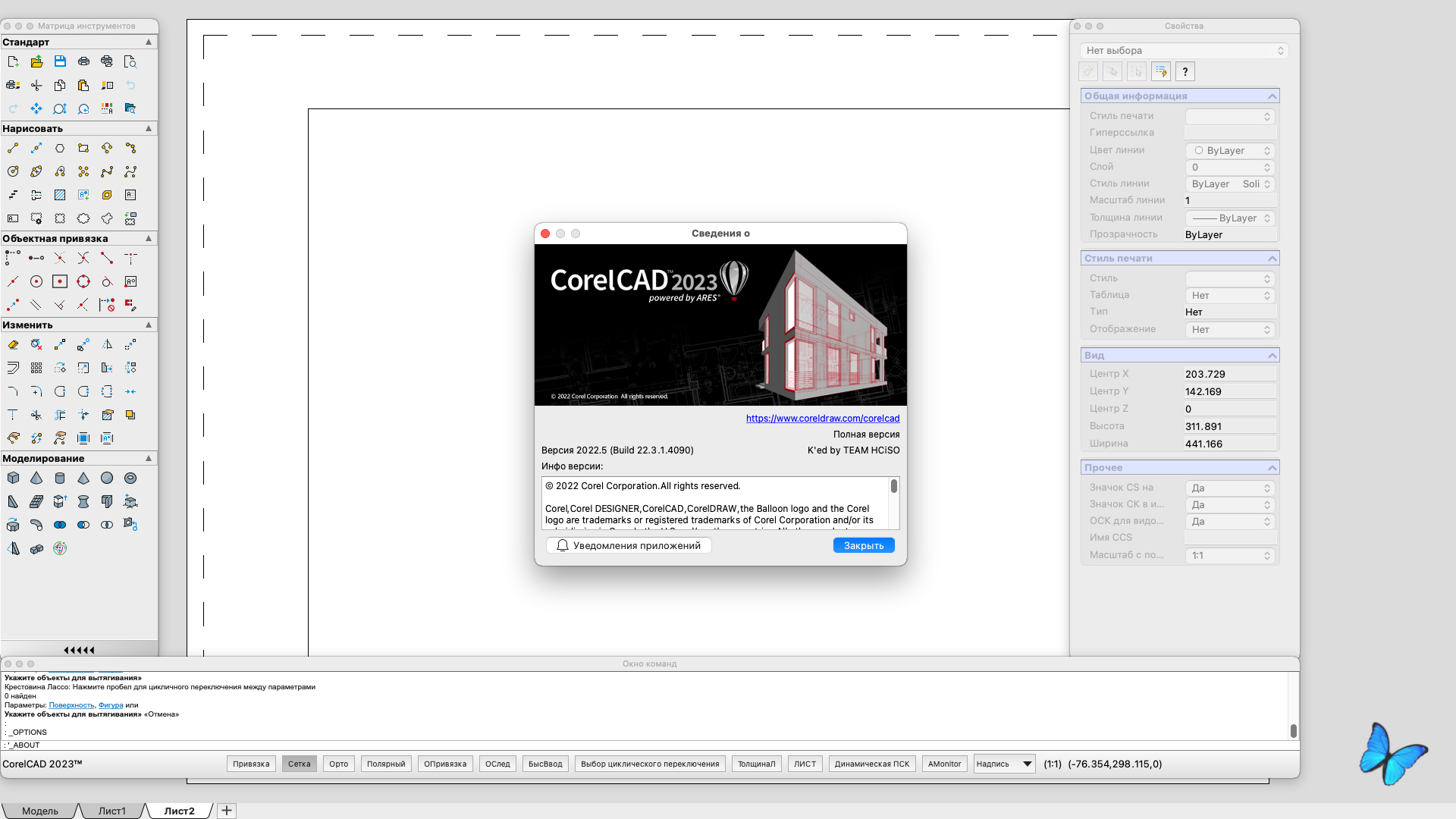The height and width of the screenshot is (819, 1456).
Task: Open a file using the yellow folder icon
Action: (x=36, y=61)
